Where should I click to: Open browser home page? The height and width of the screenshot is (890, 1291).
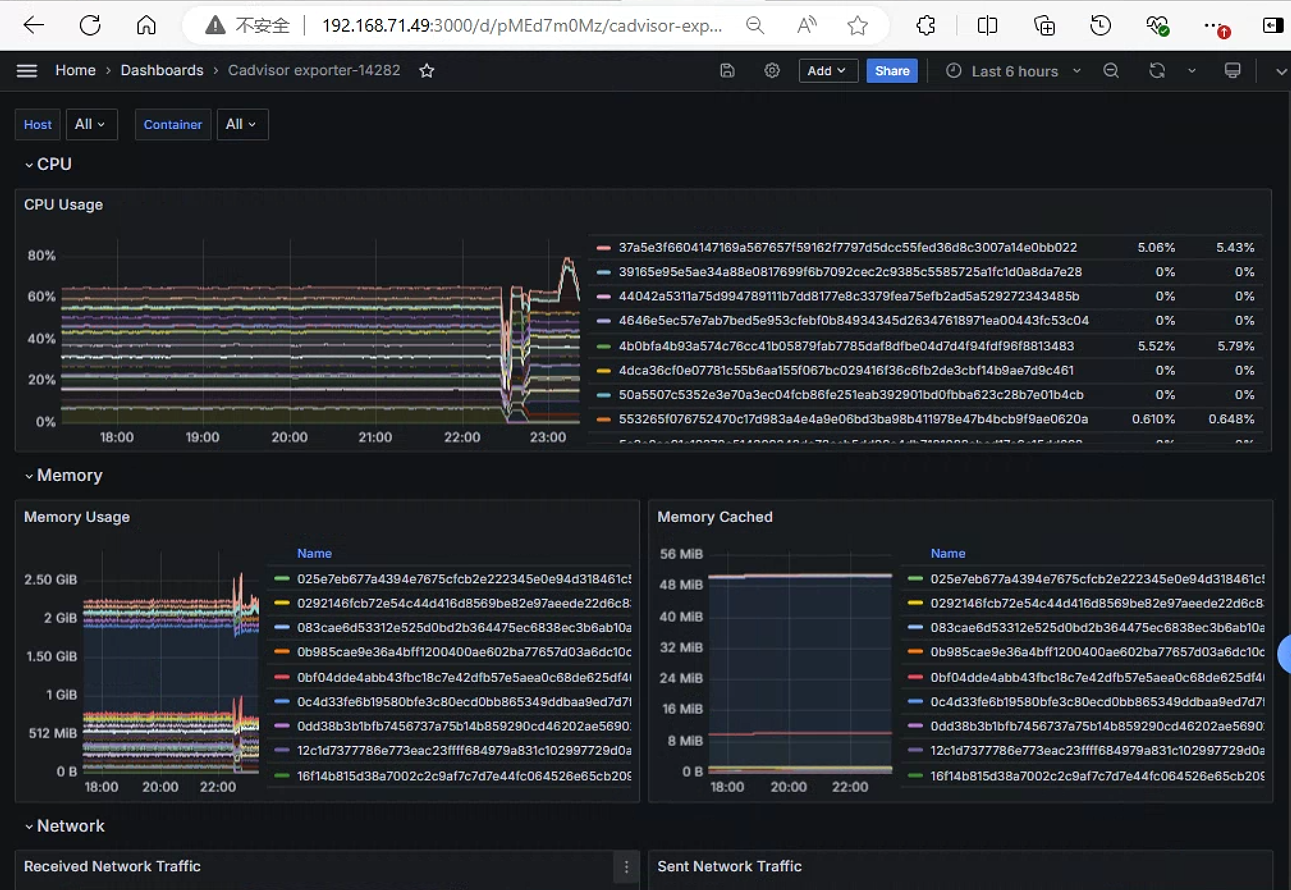[146, 26]
